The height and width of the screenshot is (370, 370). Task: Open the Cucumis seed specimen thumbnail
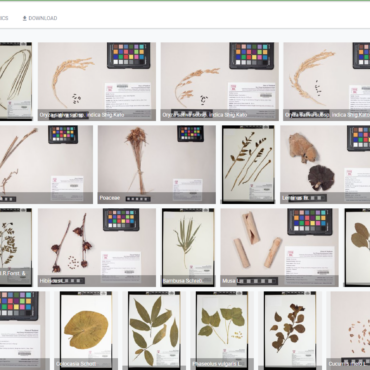pyautogui.click(x=348, y=331)
